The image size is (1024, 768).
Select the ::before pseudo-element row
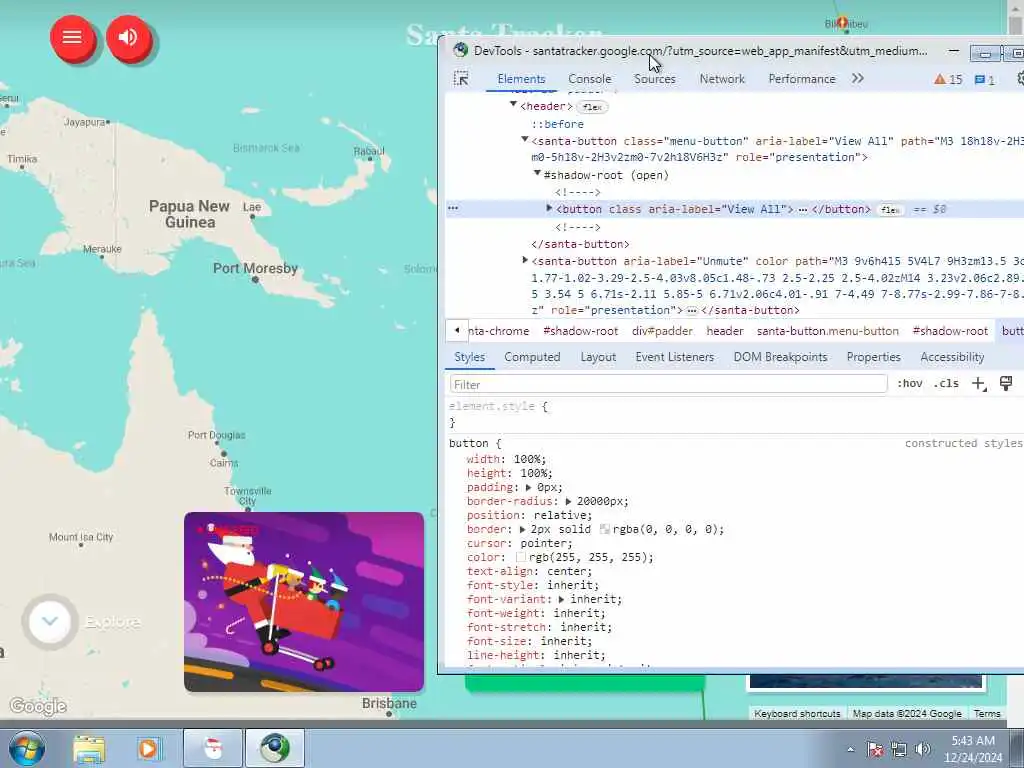557,124
